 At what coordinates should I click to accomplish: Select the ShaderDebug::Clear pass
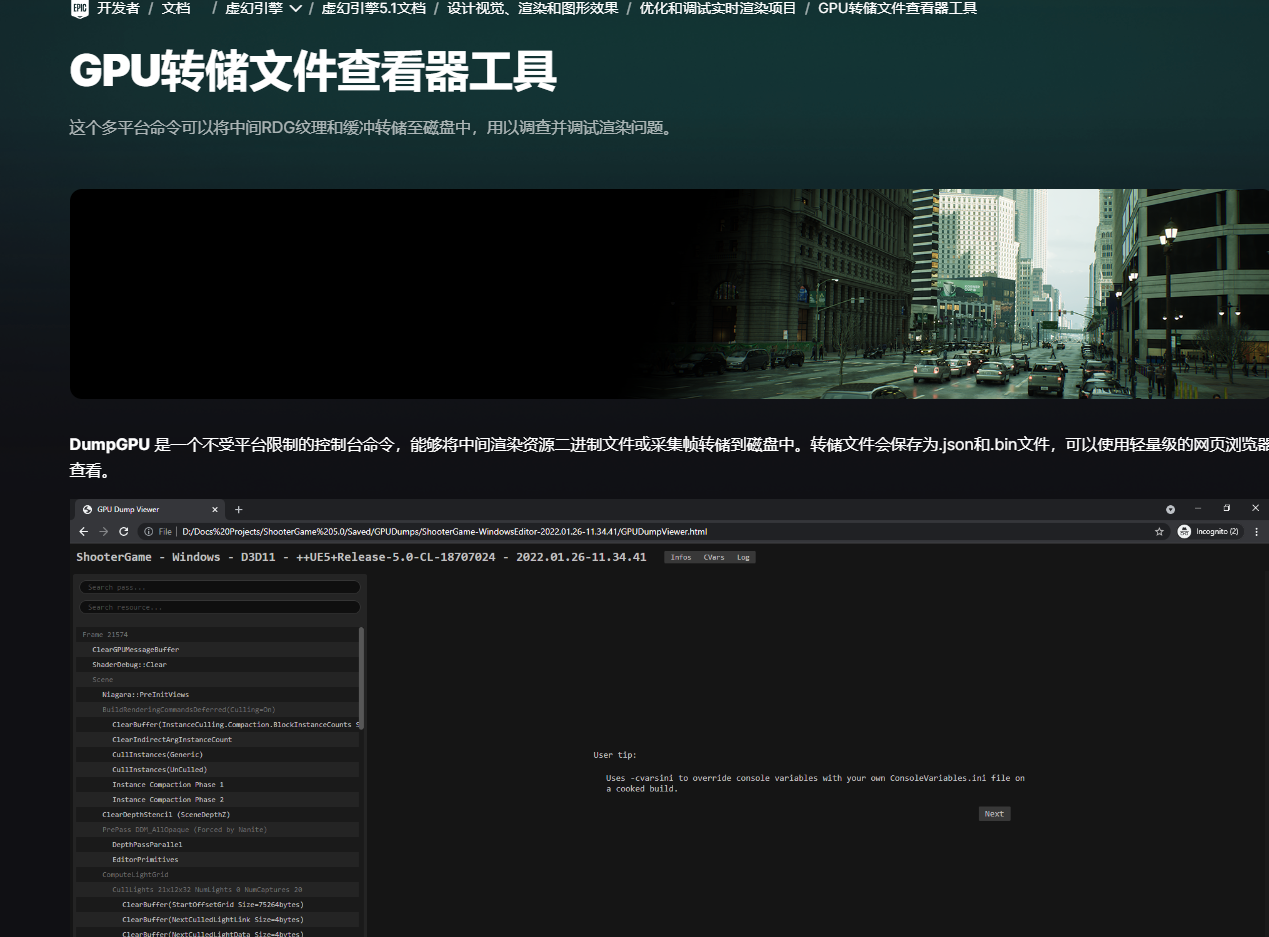point(217,664)
